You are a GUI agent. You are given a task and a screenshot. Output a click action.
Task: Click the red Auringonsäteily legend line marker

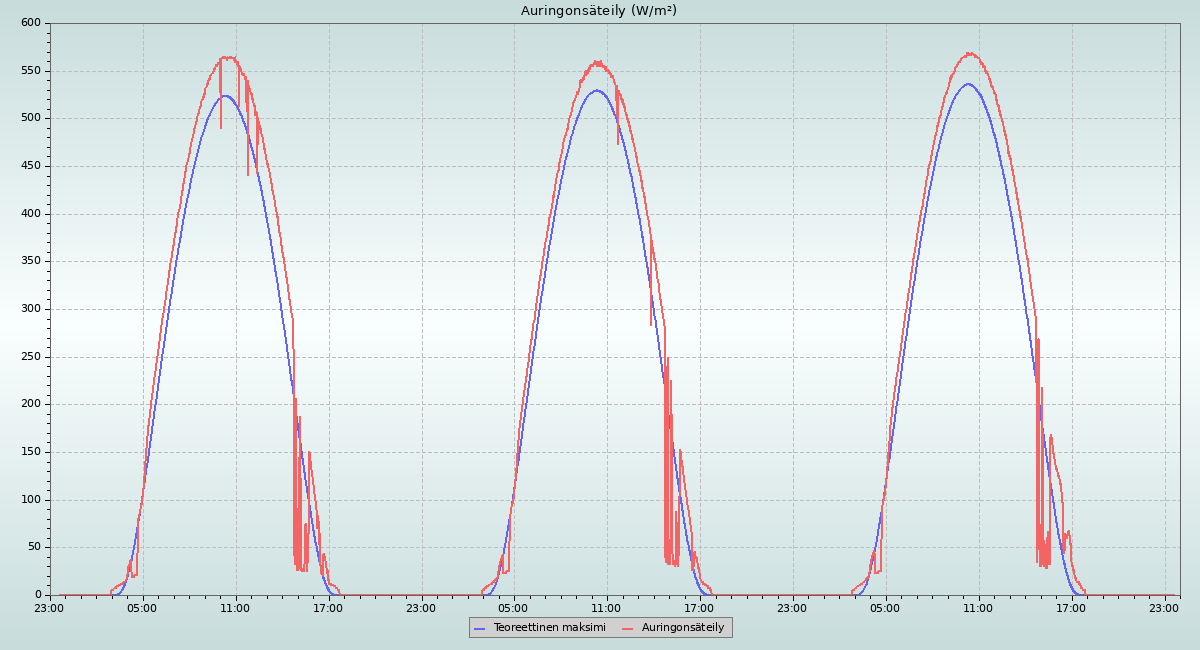627,628
